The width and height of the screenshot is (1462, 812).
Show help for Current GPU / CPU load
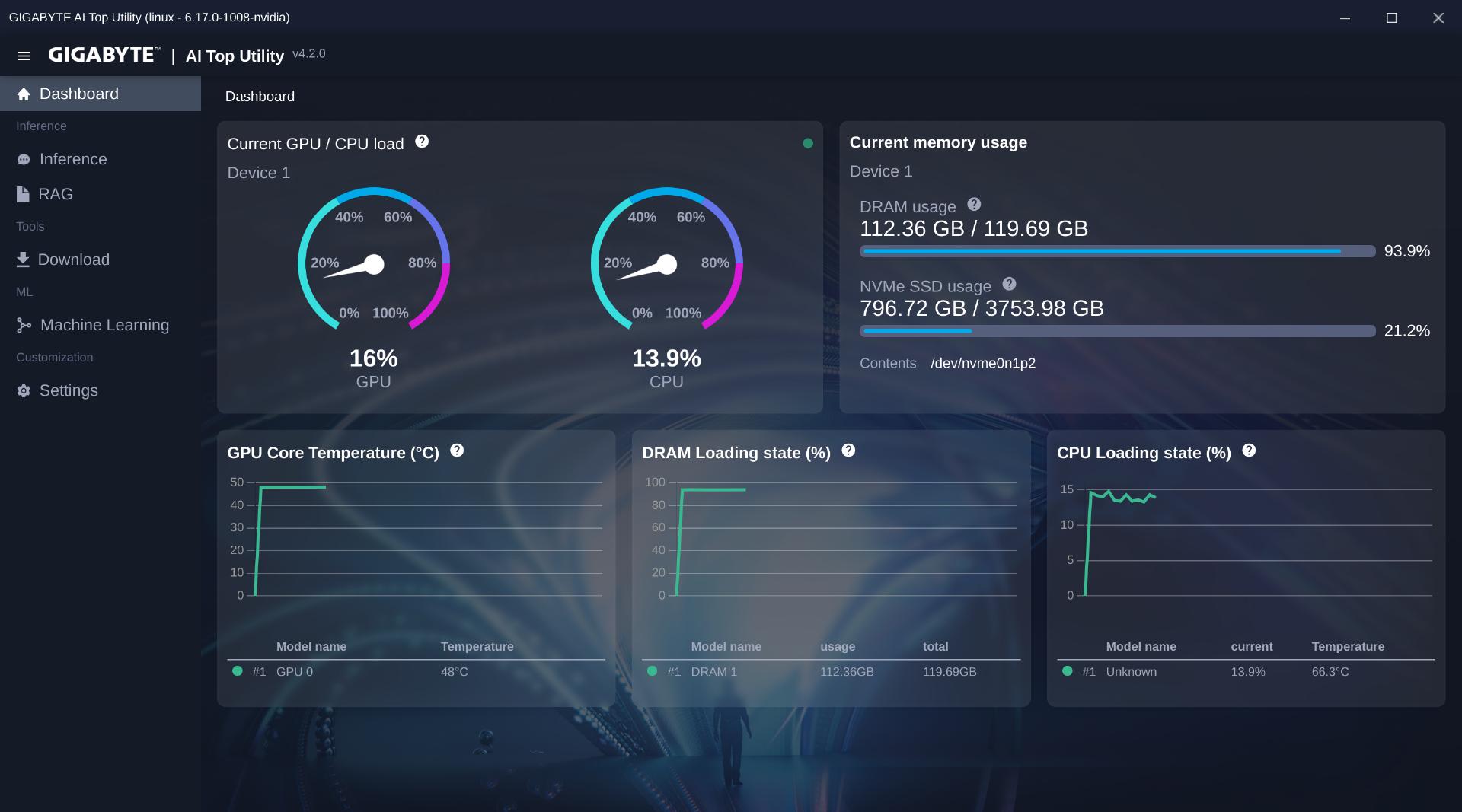tap(422, 142)
